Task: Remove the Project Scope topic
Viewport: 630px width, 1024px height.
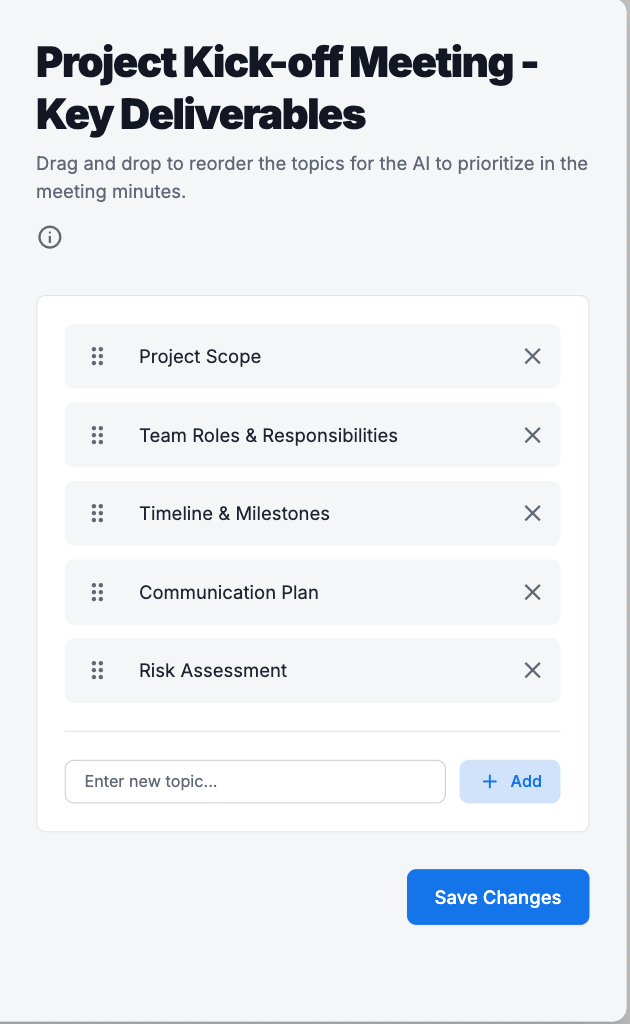Action: [x=533, y=356]
